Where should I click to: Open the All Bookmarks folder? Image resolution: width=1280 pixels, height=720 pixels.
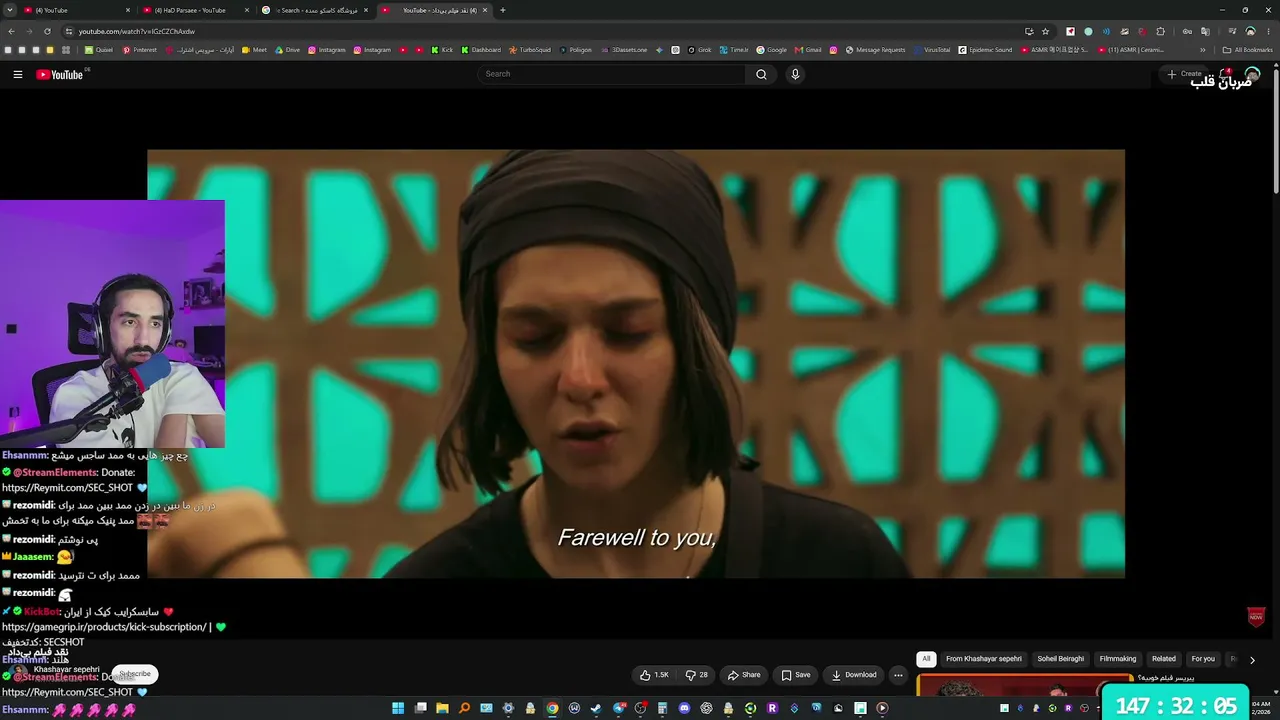tap(1248, 50)
